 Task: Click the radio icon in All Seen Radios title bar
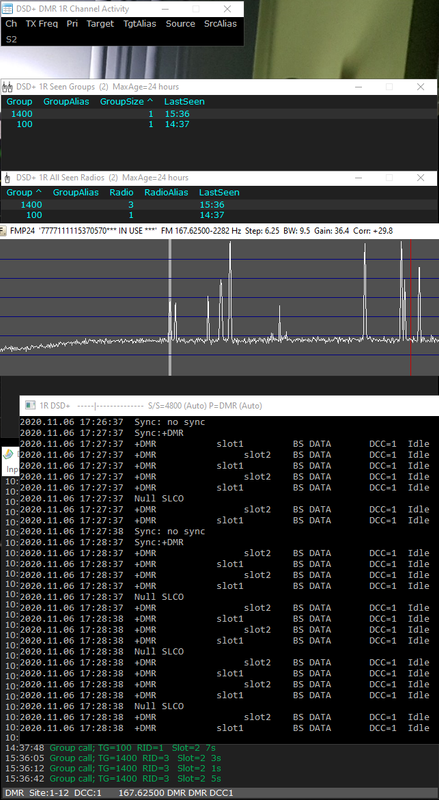(7, 178)
